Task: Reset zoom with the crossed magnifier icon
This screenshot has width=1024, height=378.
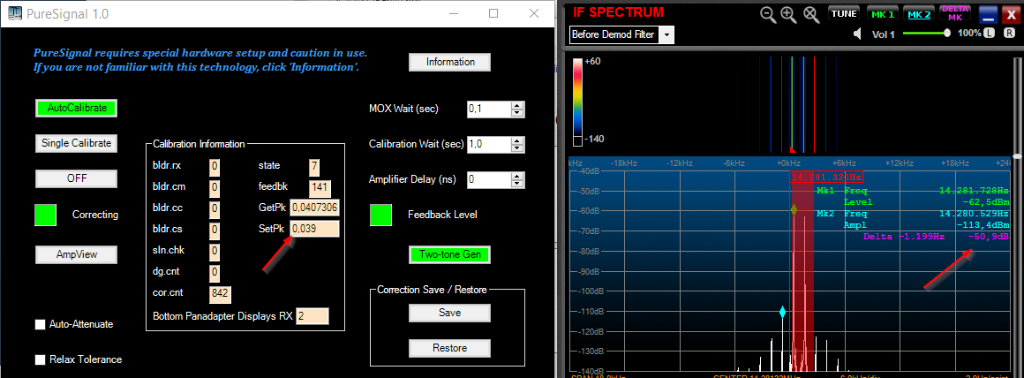Action: coord(811,14)
